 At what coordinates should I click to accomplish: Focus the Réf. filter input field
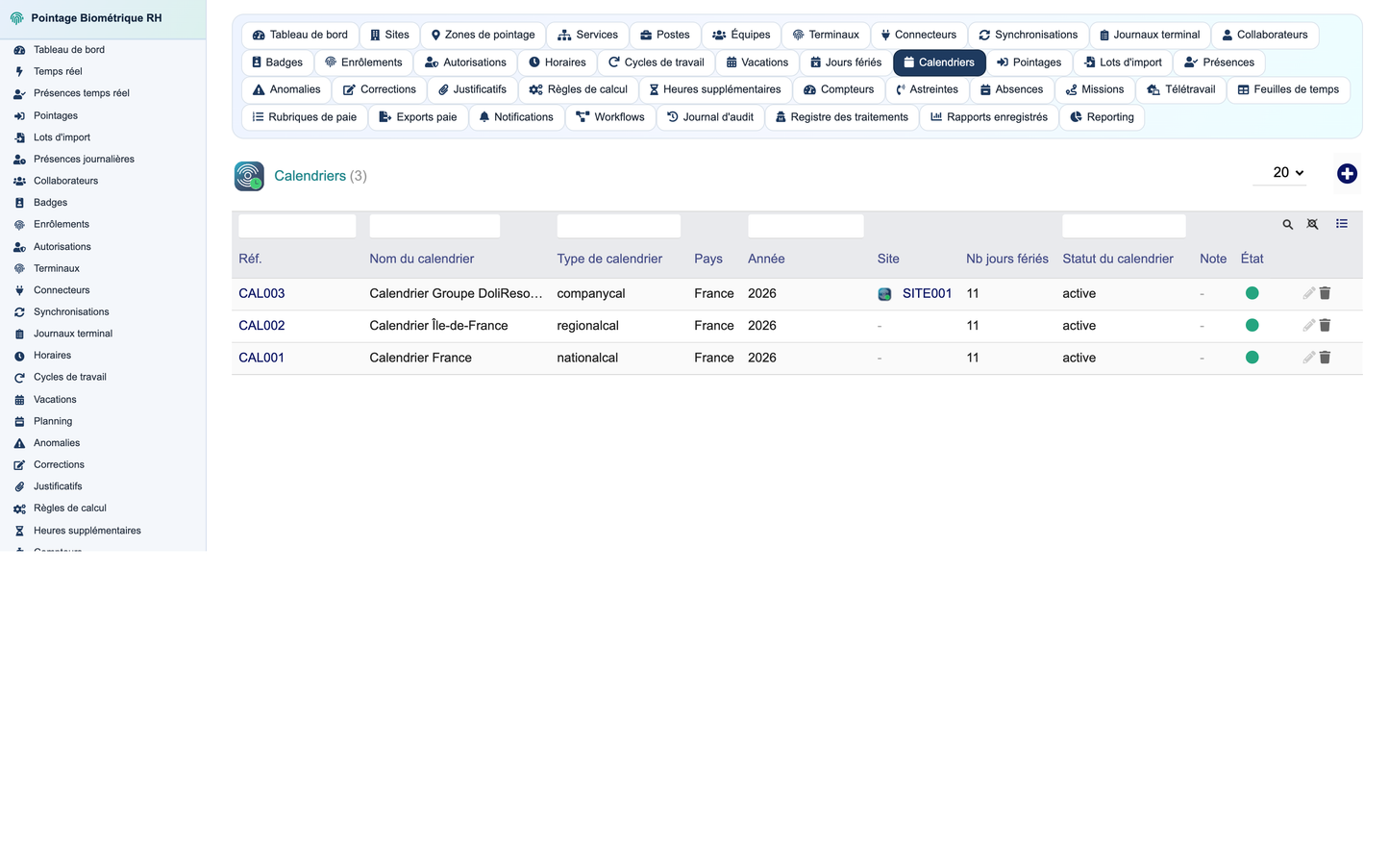[x=297, y=226]
